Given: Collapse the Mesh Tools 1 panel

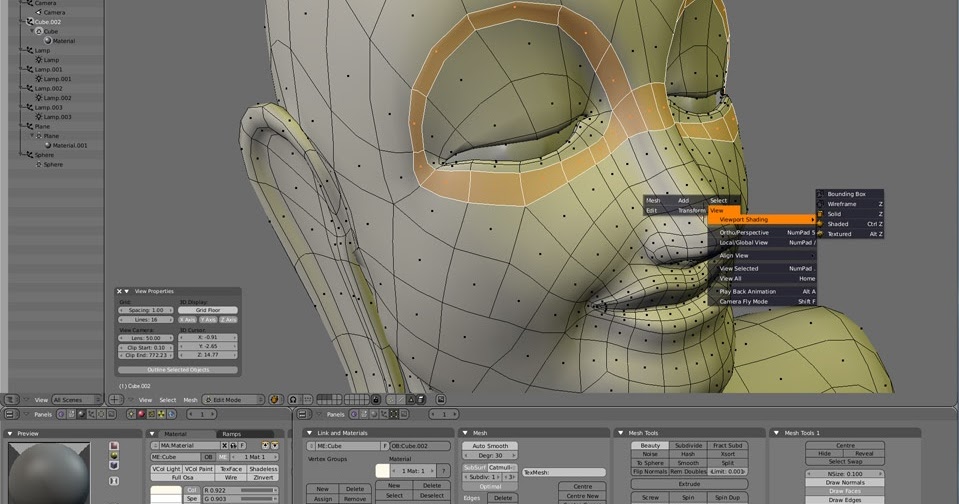Looking at the screenshot, I should tap(777, 433).
